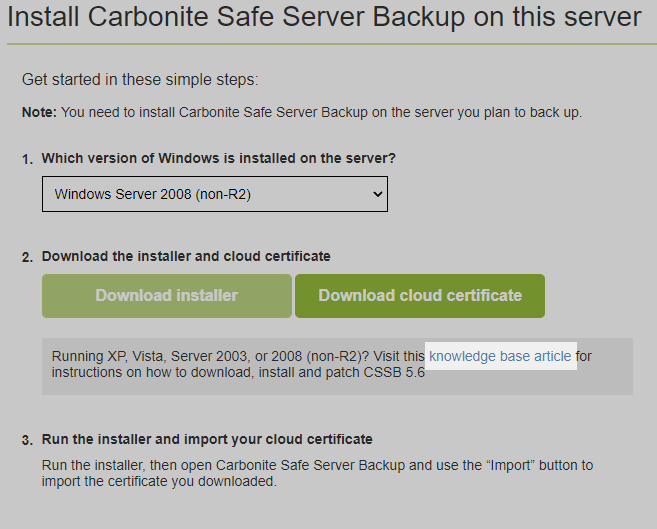The width and height of the screenshot is (657, 529).
Task: Click the Download cloud certificate button
Action: click(420, 296)
